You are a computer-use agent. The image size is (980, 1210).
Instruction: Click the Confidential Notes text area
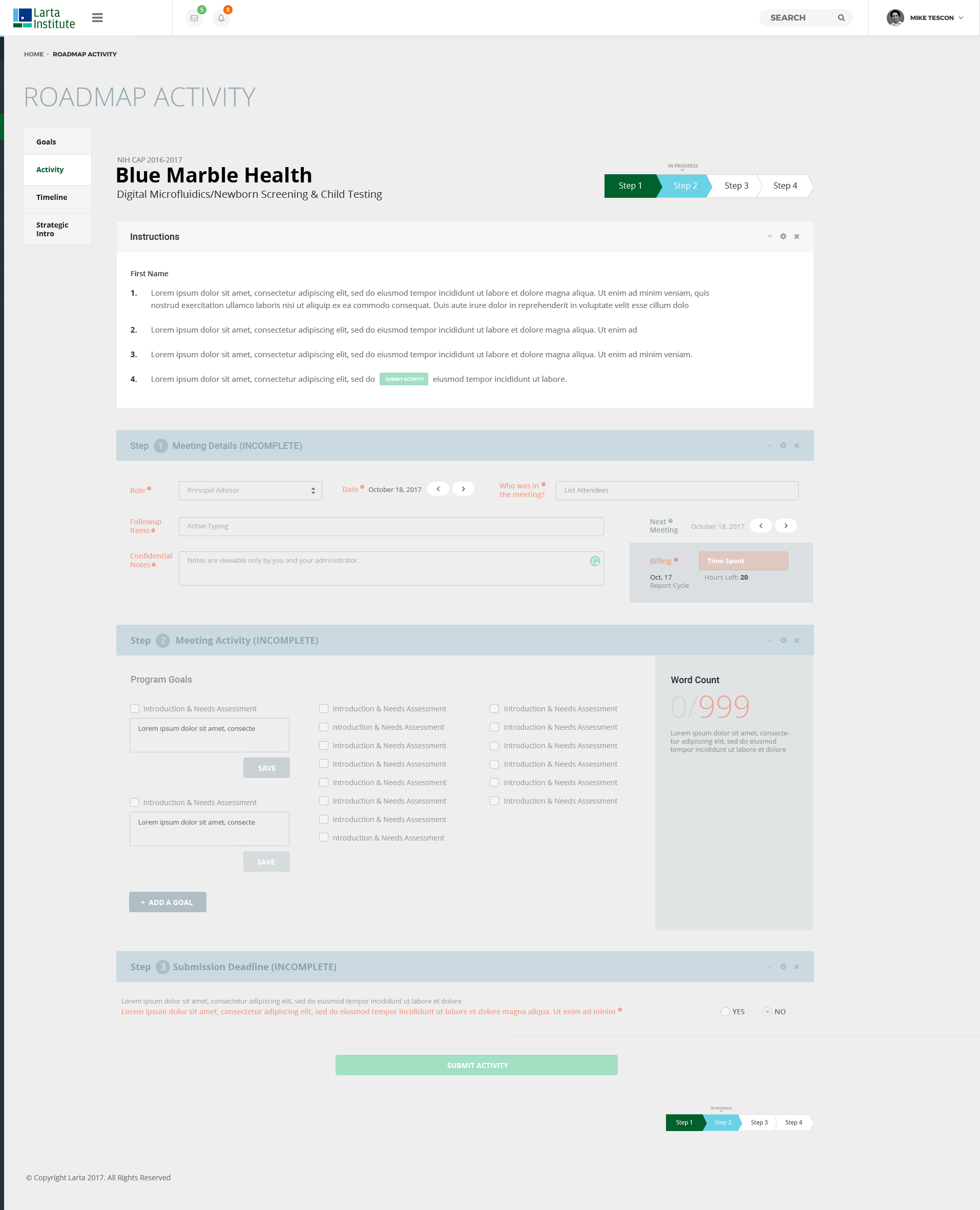391,568
